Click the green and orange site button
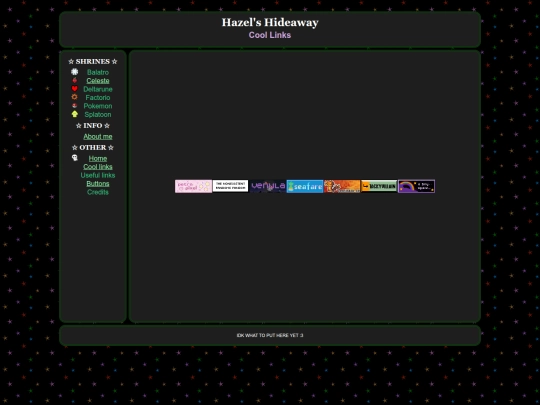540x405 pixels. (x=379, y=186)
